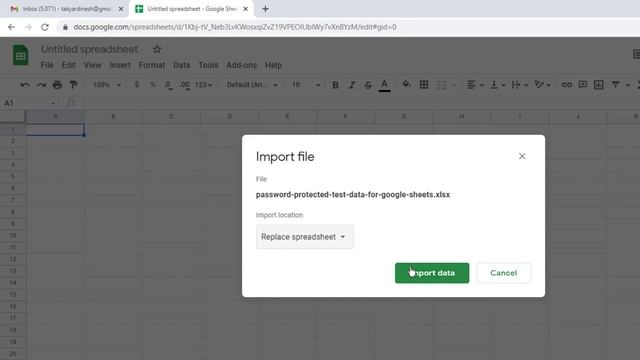Format as currency dollar icon
640x360 pixels.
(137, 85)
